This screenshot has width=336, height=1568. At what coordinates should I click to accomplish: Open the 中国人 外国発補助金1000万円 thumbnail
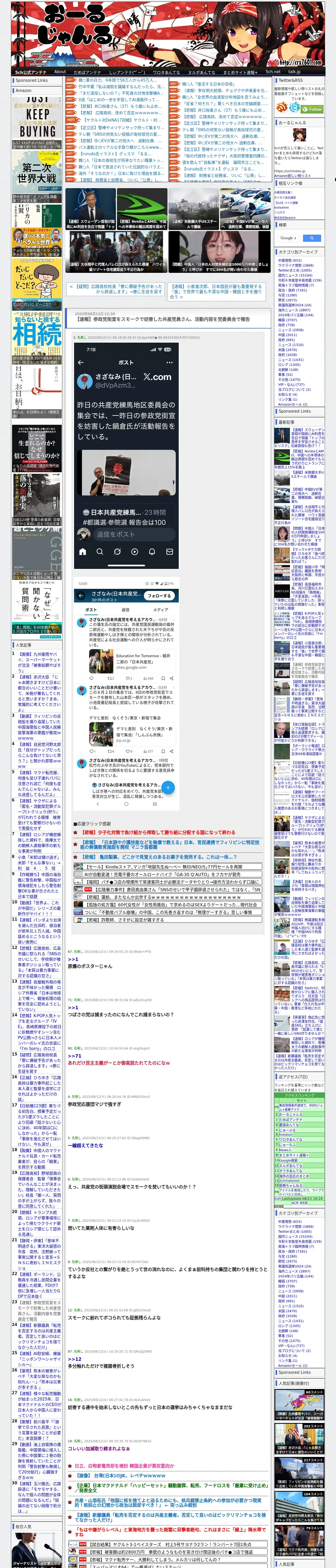219,251
